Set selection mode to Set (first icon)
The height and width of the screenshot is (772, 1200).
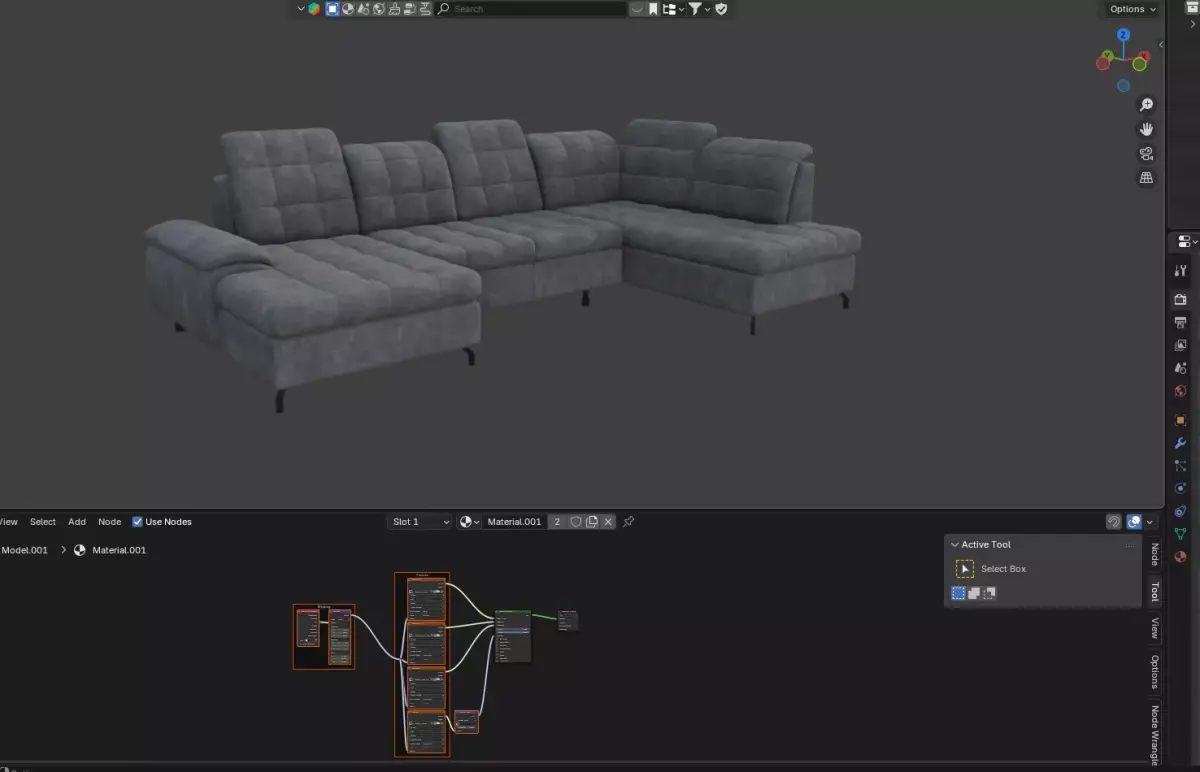point(958,593)
